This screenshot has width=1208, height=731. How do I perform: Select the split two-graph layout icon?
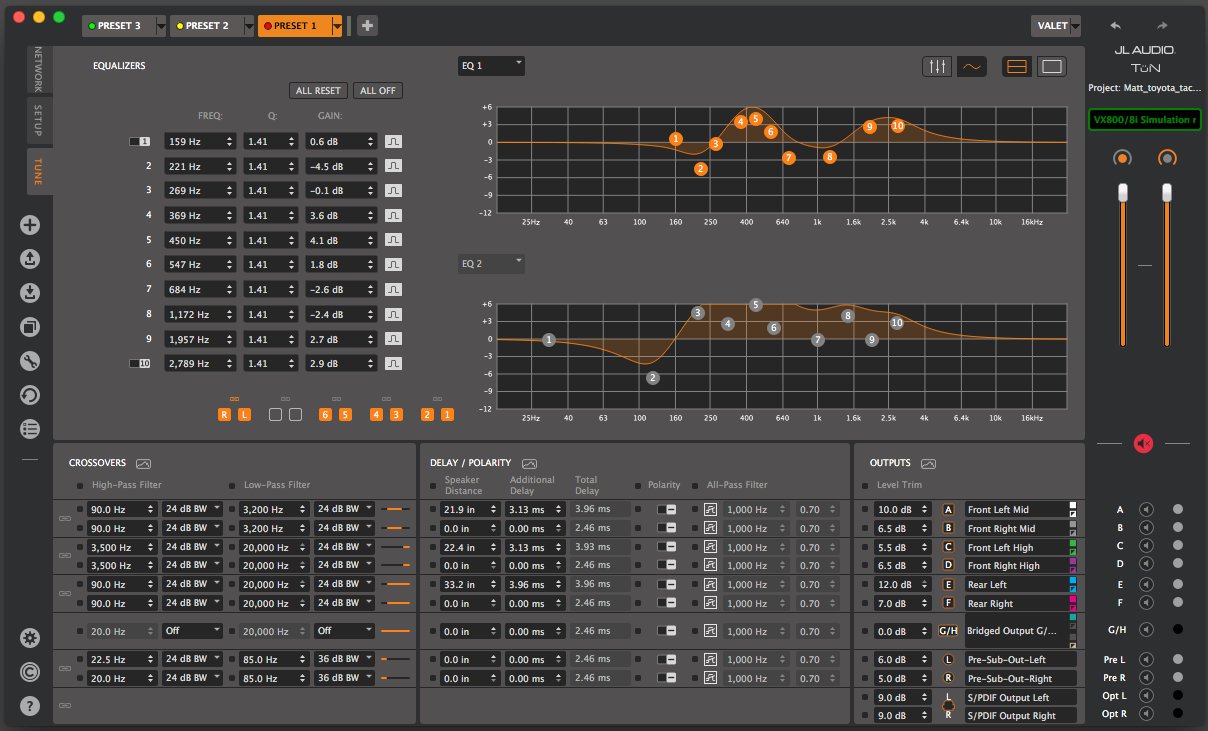pos(1017,66)
